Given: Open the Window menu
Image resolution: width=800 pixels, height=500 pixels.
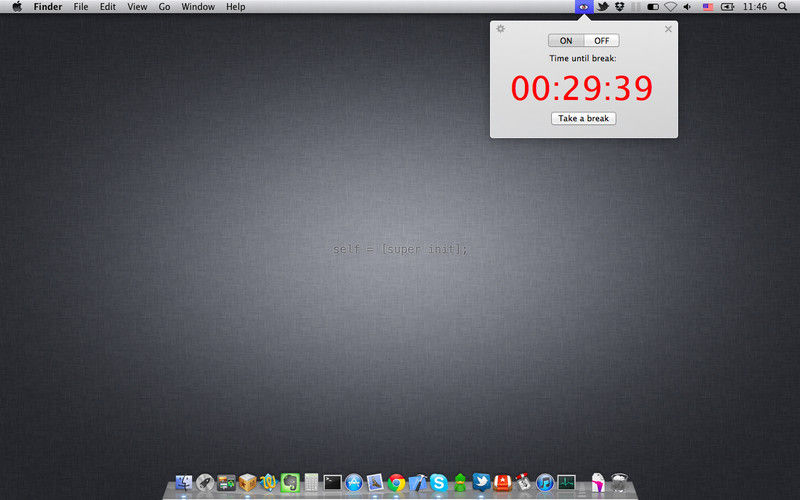Looking at the screenshot, I should click(x=198, y=7).
